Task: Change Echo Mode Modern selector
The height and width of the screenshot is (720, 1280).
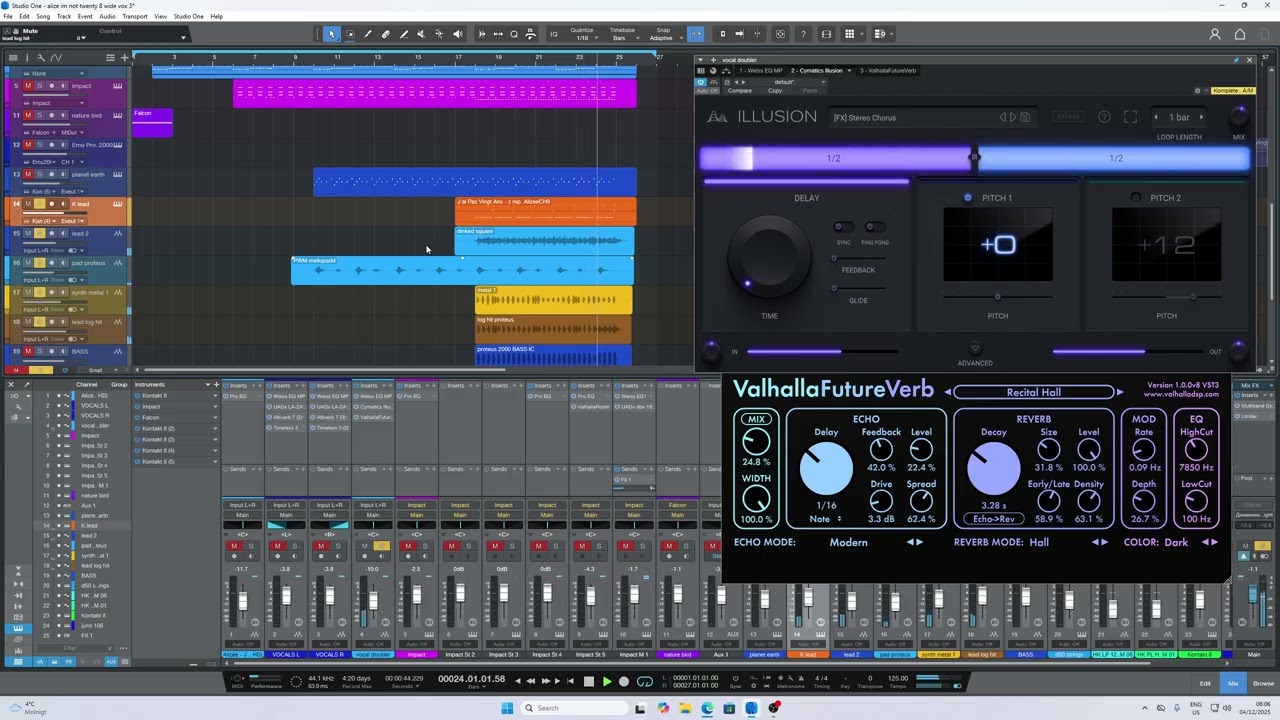Action: coord(848,542)
